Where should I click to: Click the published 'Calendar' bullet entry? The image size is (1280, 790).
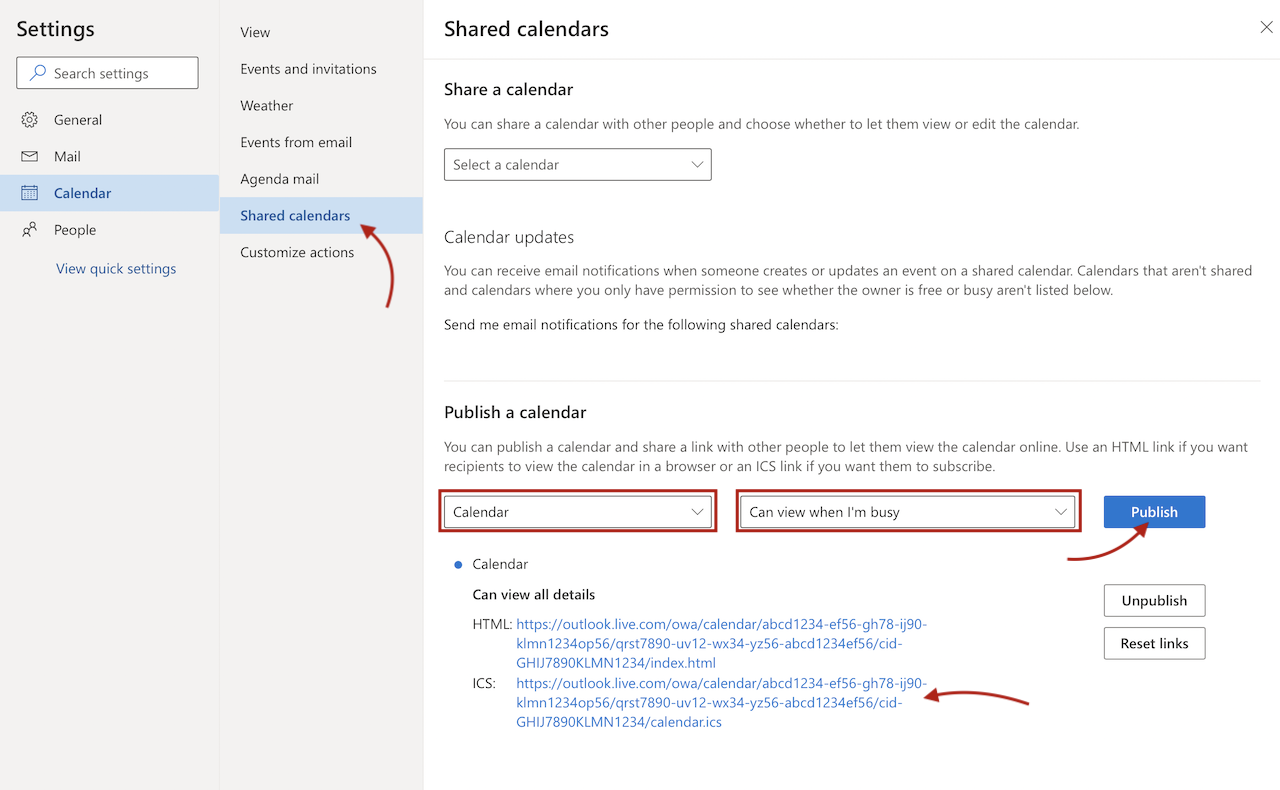(x=500, y=564)
